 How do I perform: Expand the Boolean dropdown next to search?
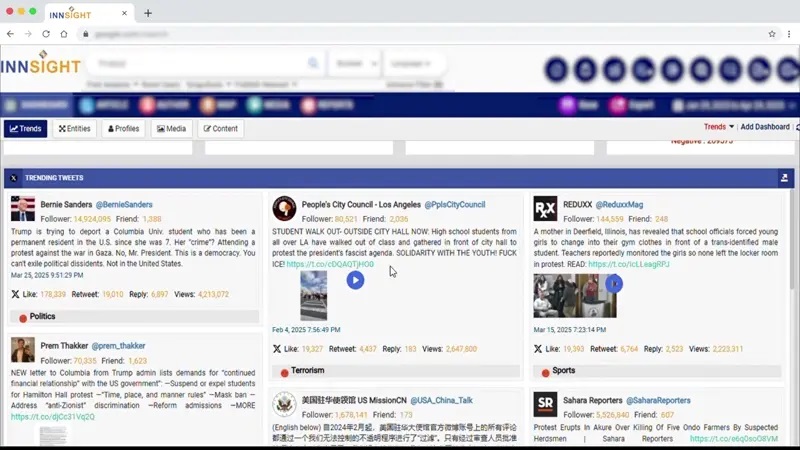pos(356,63)
